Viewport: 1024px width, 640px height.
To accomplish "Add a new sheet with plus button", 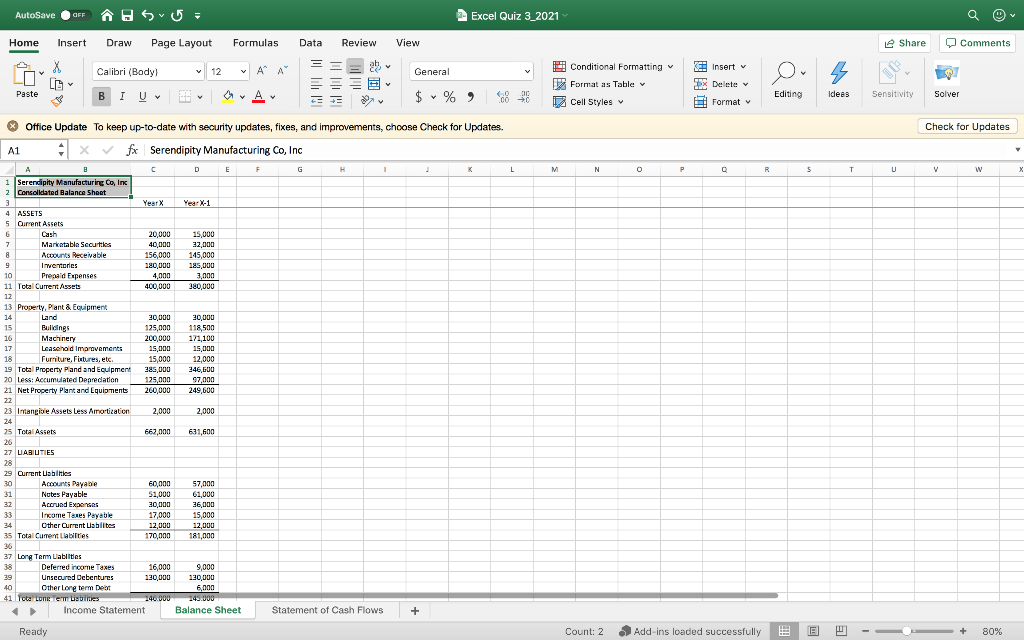I will coord(415,611).
